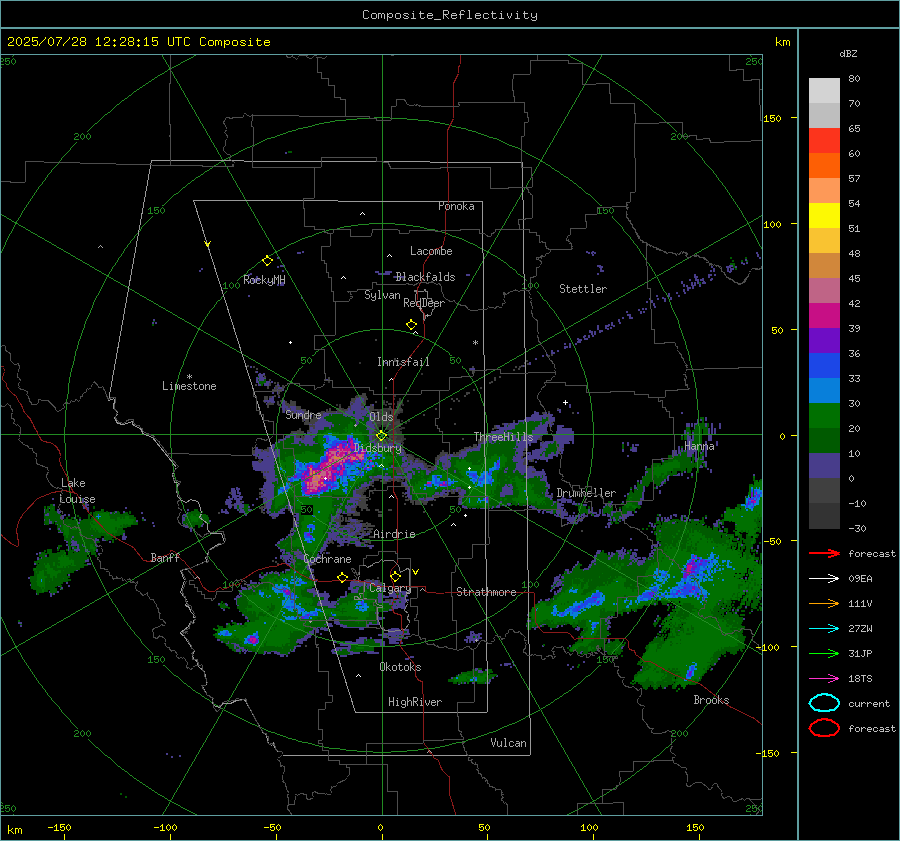Click the Cochrane city label
The height and width of the screenshot is (841, 900).
click(327, 559)
